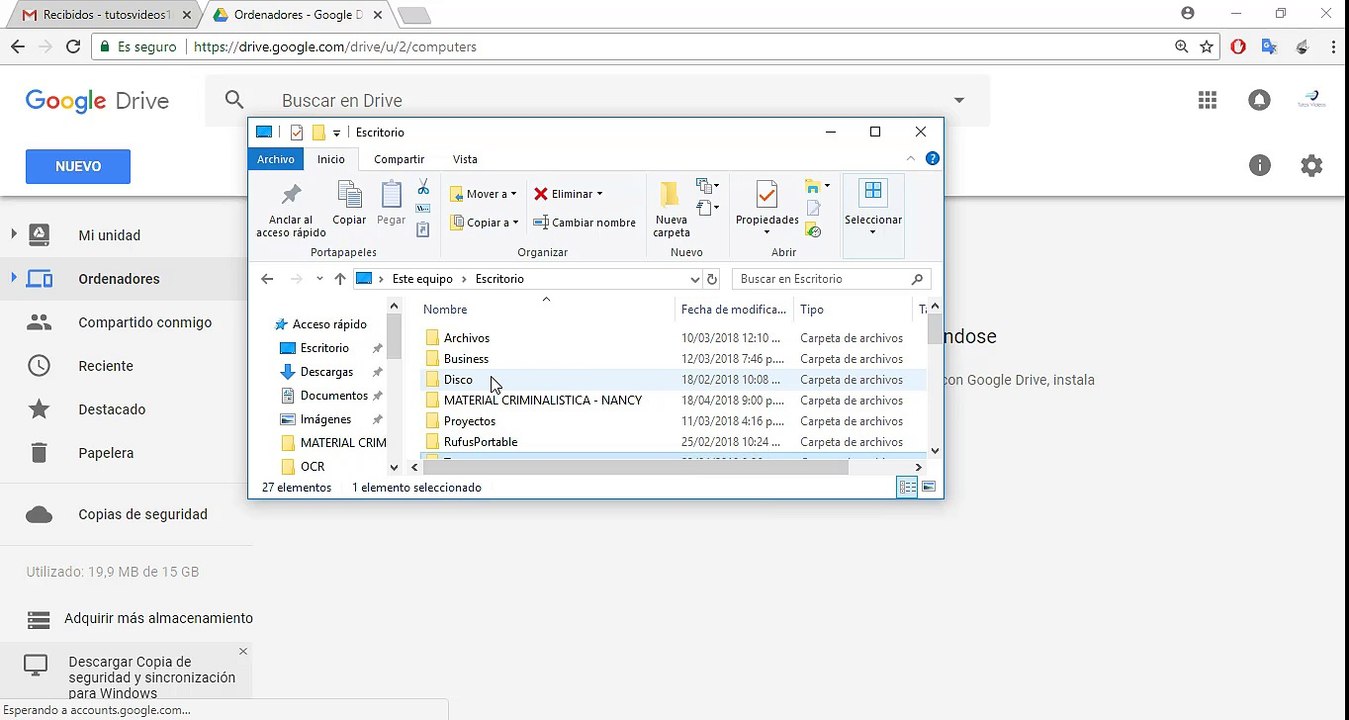
Task: Expand Ordenadores tree arrow in Drive
Action: 14,278
